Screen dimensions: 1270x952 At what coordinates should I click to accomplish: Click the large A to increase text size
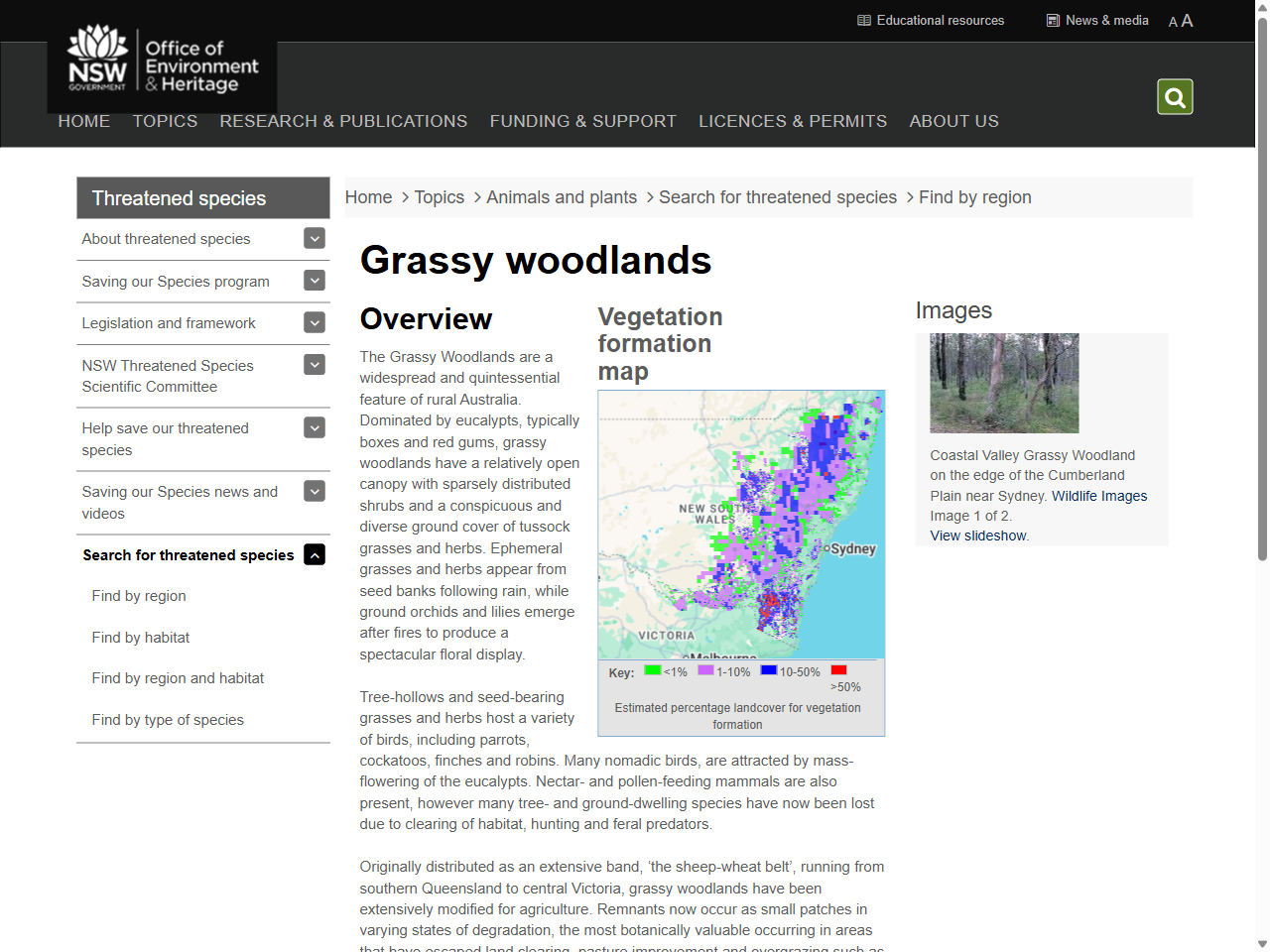[x=1187, y=20]
